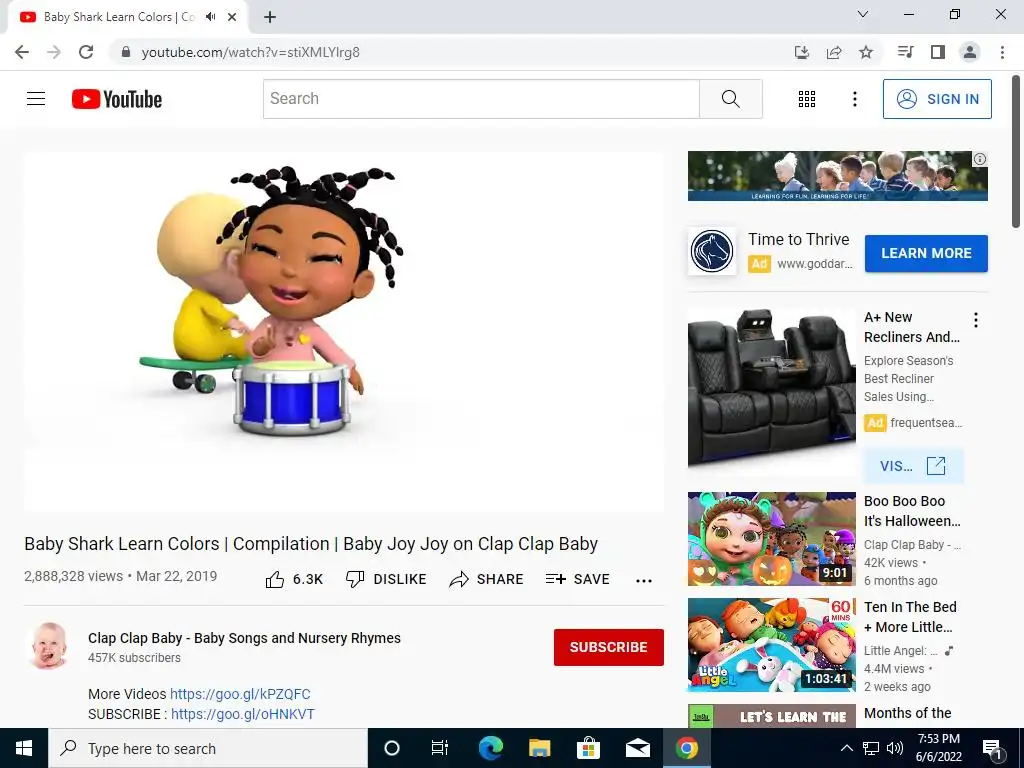
Task: Click Boo Boo Boo It's Halloween title
Action: (912, 511)
